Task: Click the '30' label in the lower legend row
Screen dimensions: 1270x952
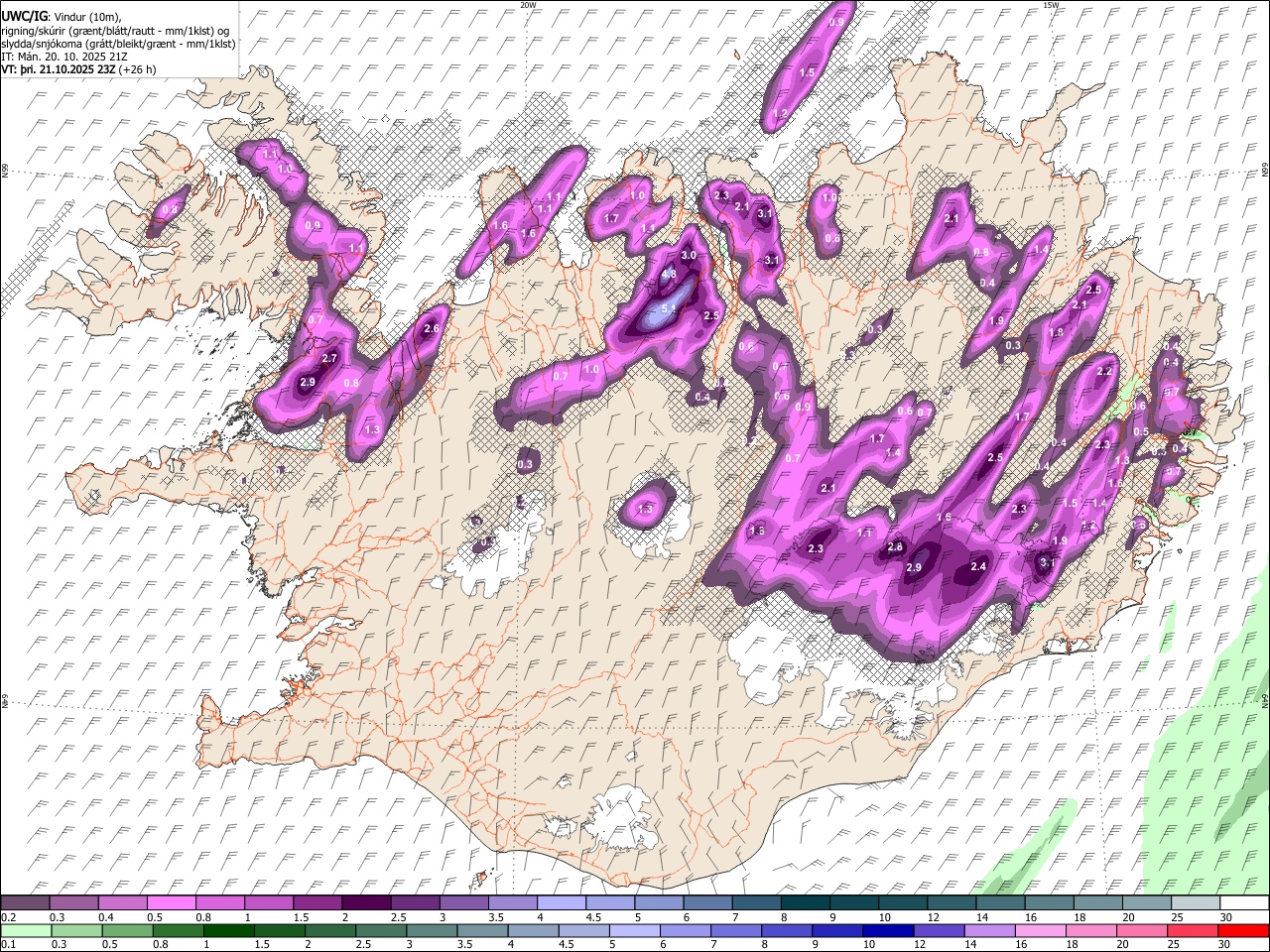Action: (1225, 945)
